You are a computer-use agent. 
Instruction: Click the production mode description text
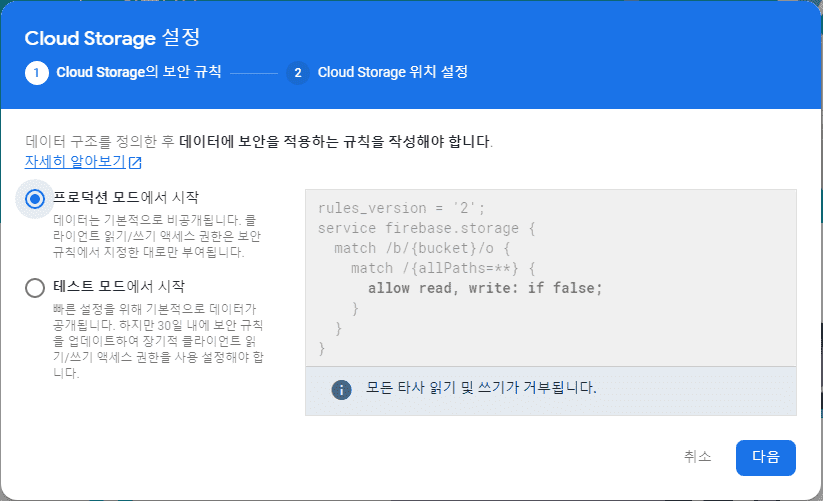click(157, 236)
